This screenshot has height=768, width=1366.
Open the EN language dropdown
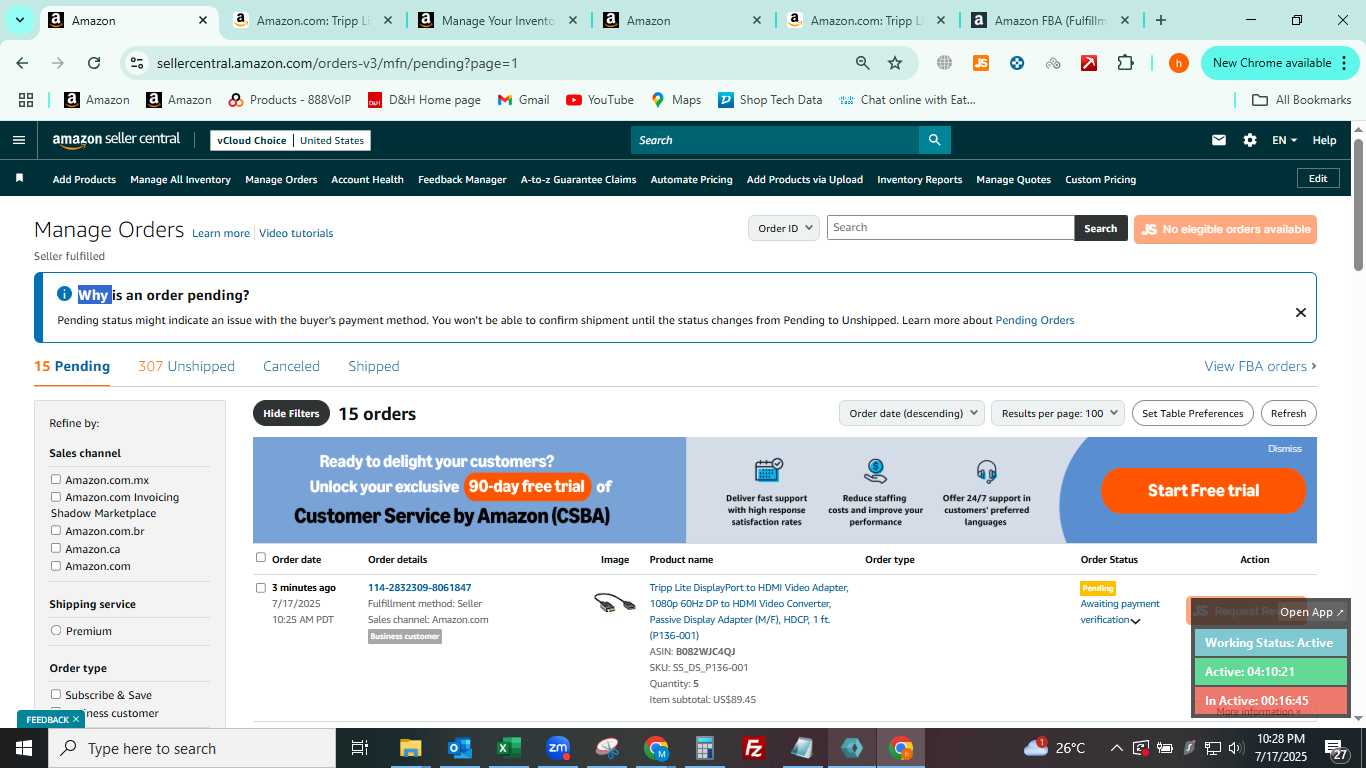click(x=1284, y=140)
